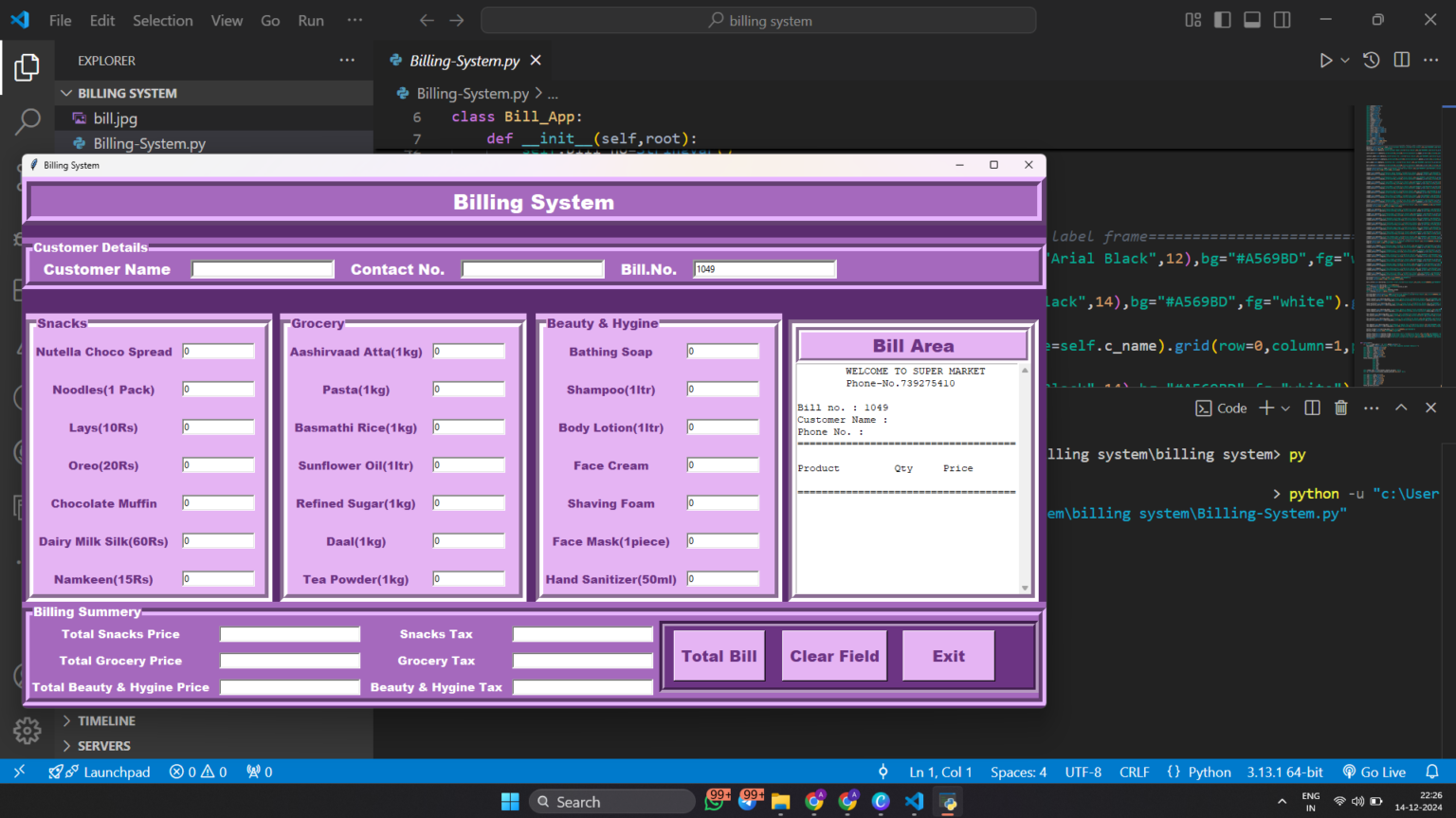Toggle the primary side bar layout icon
This screenshot has height=818, width=1456.
point(1222,19)
